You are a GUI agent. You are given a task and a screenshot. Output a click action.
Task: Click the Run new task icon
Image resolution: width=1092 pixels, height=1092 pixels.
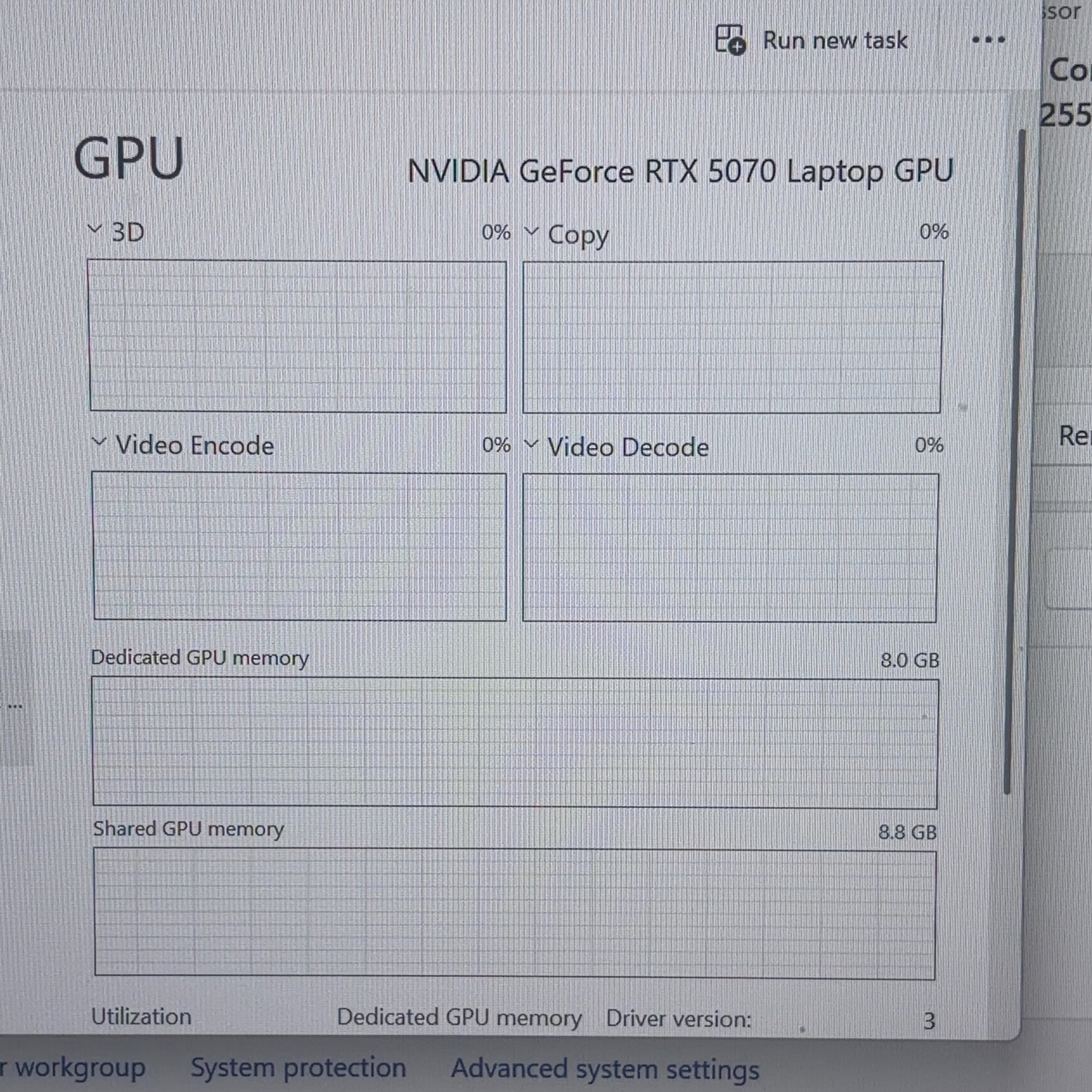(730, 39)
